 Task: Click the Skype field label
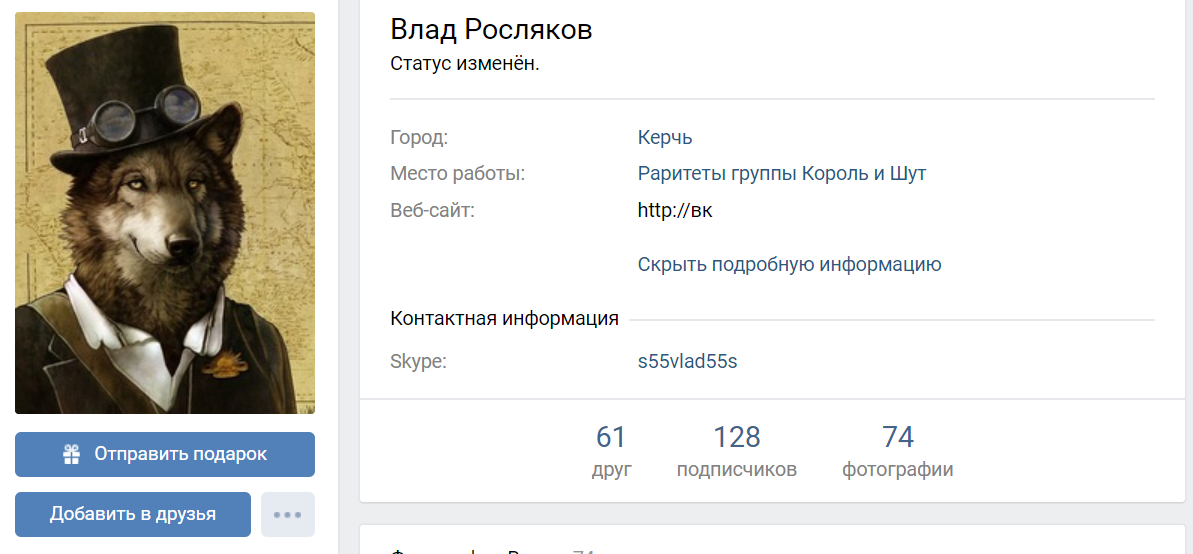click(x=418, y=361)
